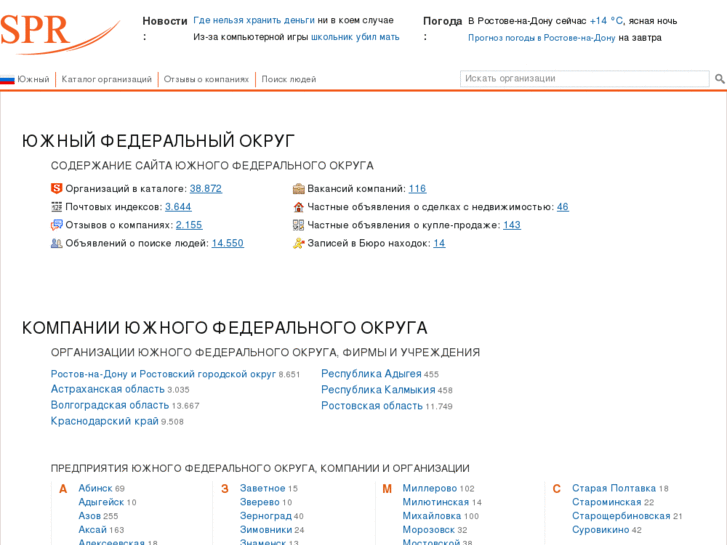Open the Старая Полтавка link
This screenshot has width=727, height=545.
pos(614,488)
